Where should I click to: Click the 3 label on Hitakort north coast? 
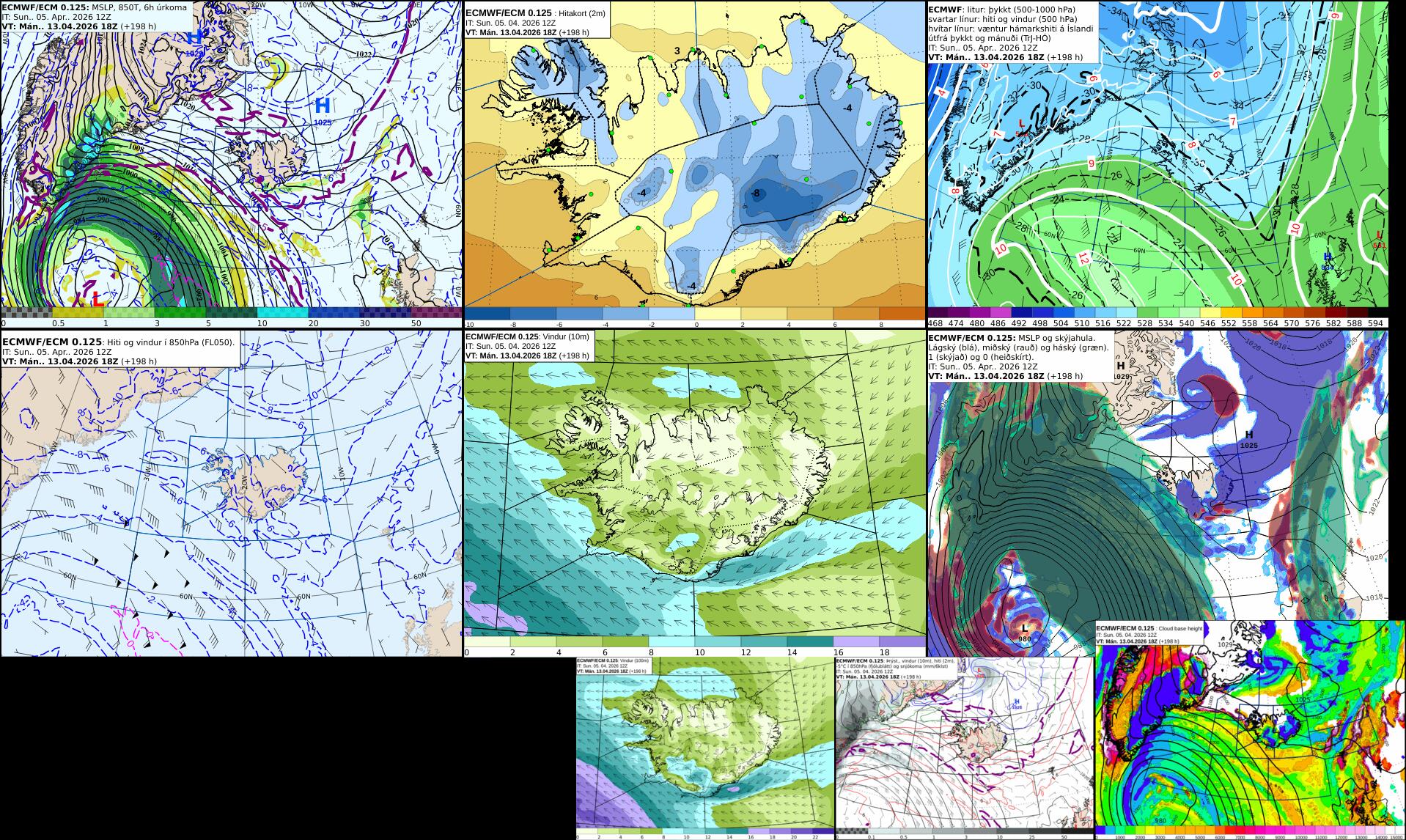[678, 51]
